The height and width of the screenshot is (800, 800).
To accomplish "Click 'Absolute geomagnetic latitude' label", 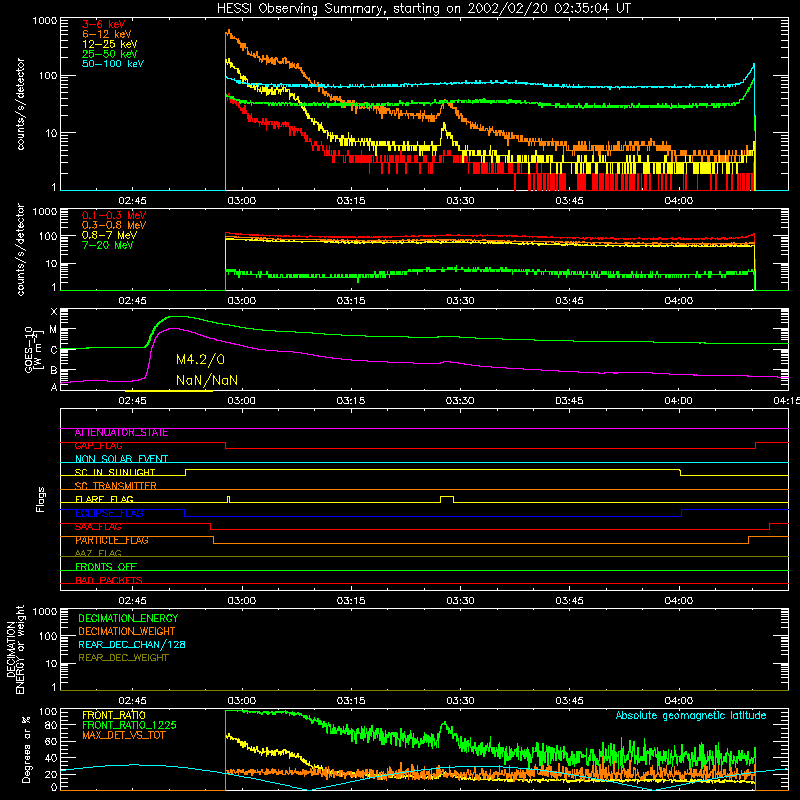I will pyautogui.click(x=691, y=716).
